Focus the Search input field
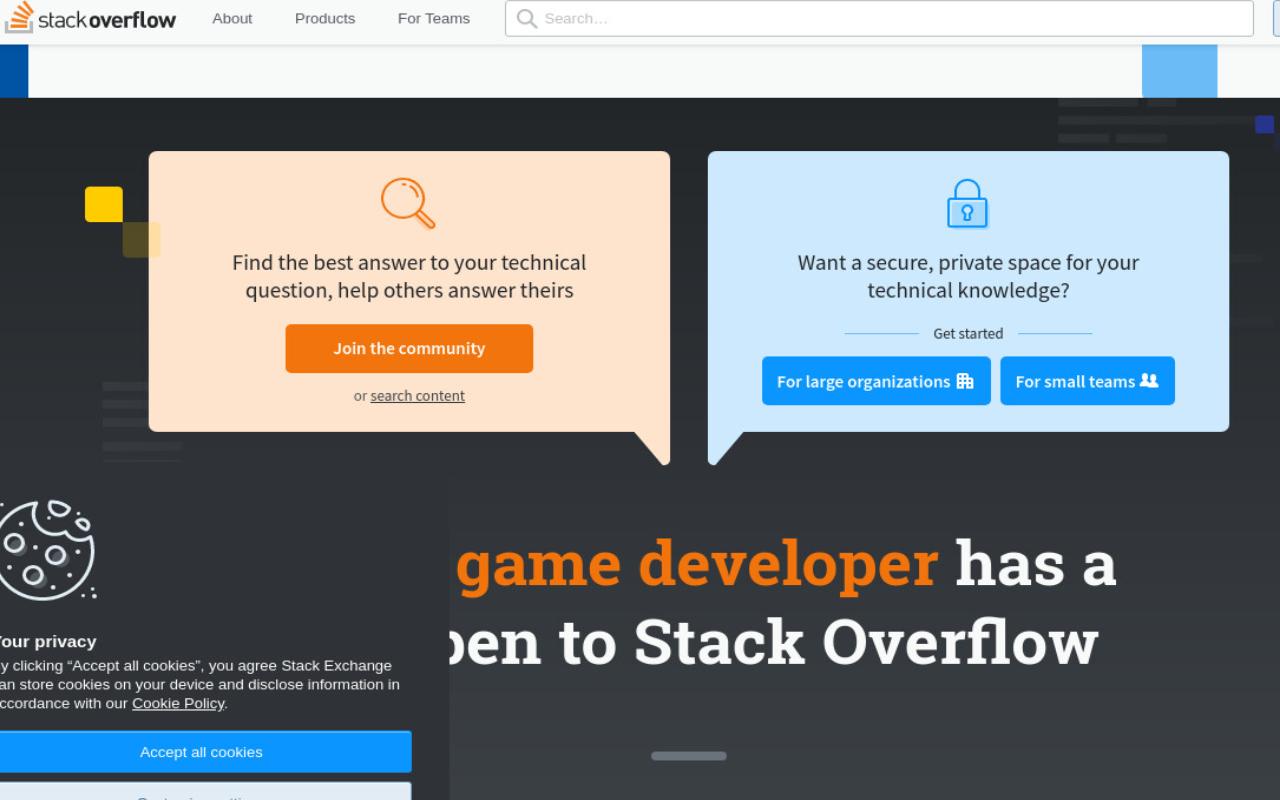The width and height of the screenshot is (1280, 800). point(879,18)
